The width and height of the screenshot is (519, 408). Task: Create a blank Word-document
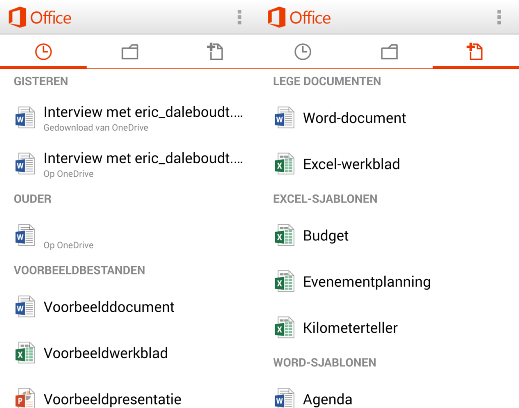tap(389, 118)
